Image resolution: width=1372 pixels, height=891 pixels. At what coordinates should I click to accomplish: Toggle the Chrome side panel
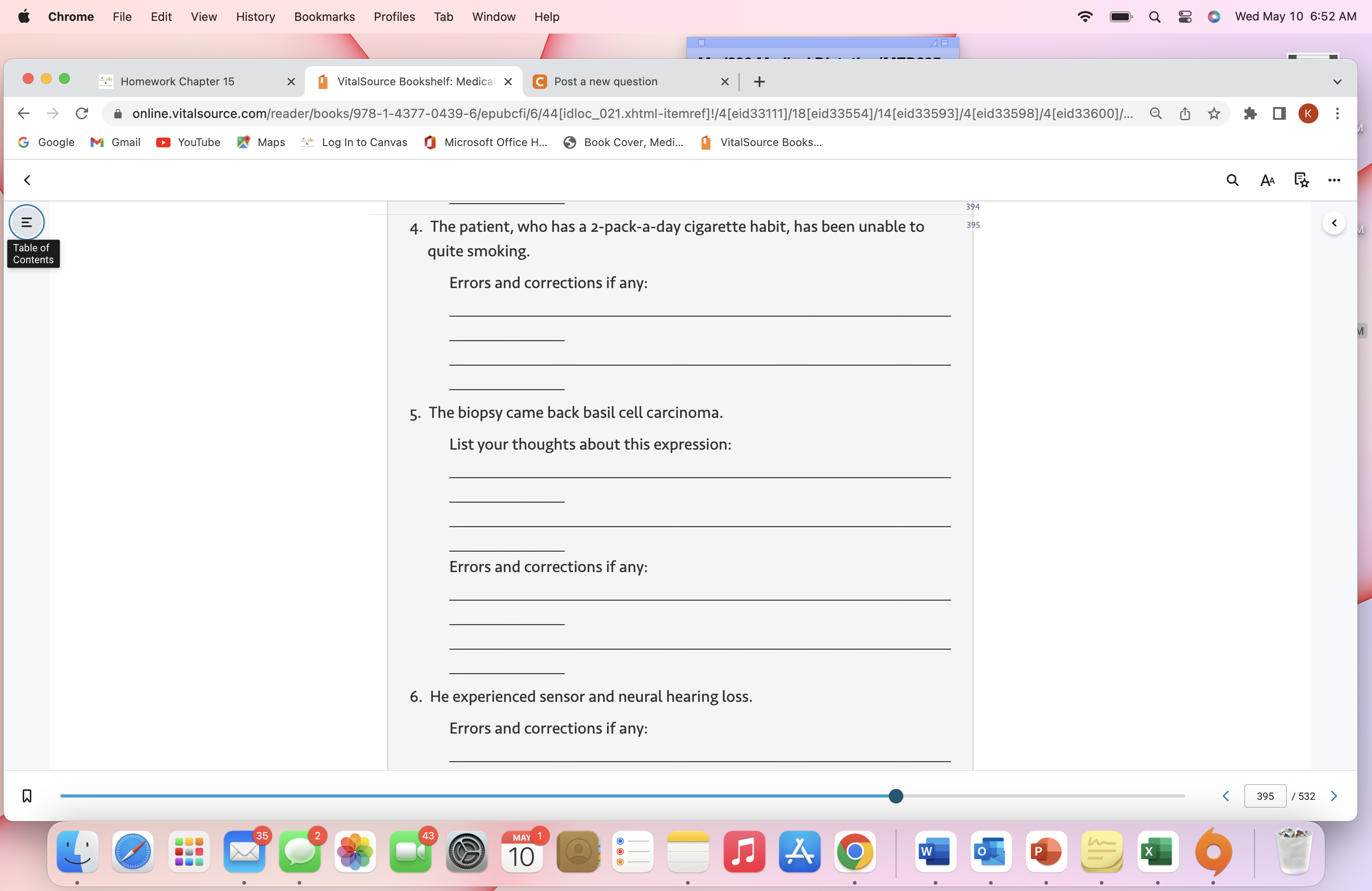click(1279, 113)
